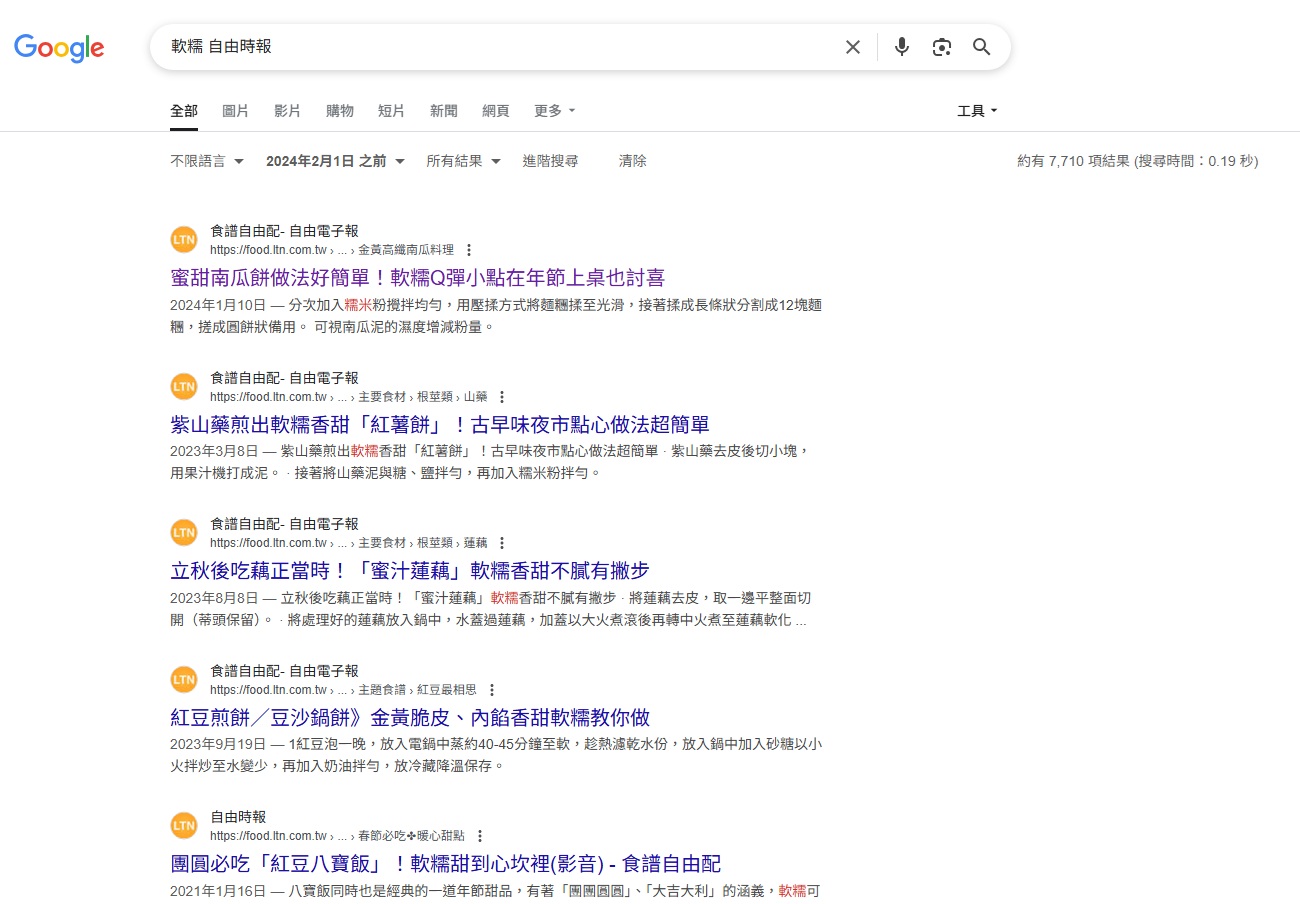Open LTN favicon of 紅豆煎餅 result
1300x904 pixels.
(x=184, y=680)
